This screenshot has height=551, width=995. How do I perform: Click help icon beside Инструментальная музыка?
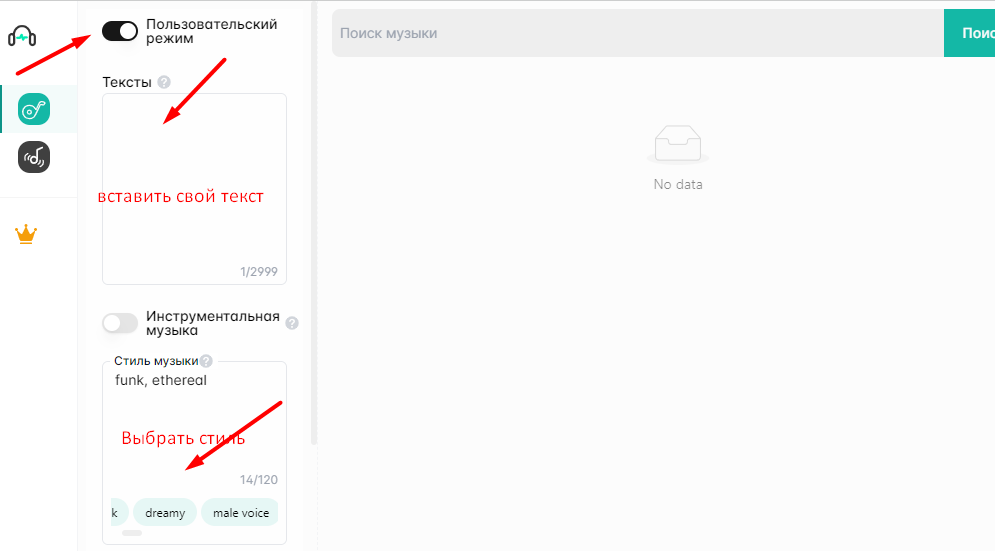point(292,323)
